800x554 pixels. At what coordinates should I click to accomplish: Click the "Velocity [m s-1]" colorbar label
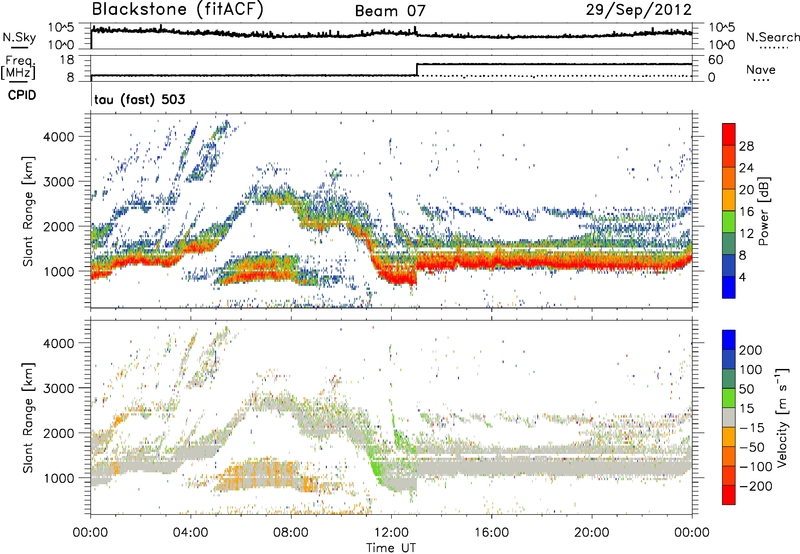[x=781, y=417]
